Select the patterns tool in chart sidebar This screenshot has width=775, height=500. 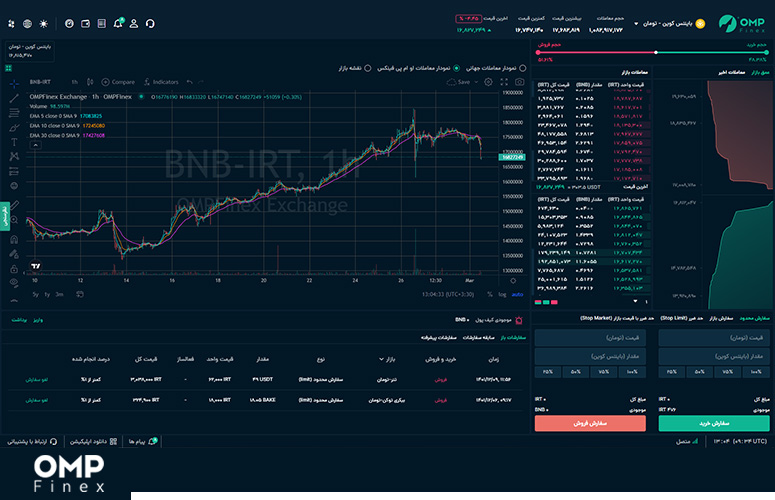point(14,157)
